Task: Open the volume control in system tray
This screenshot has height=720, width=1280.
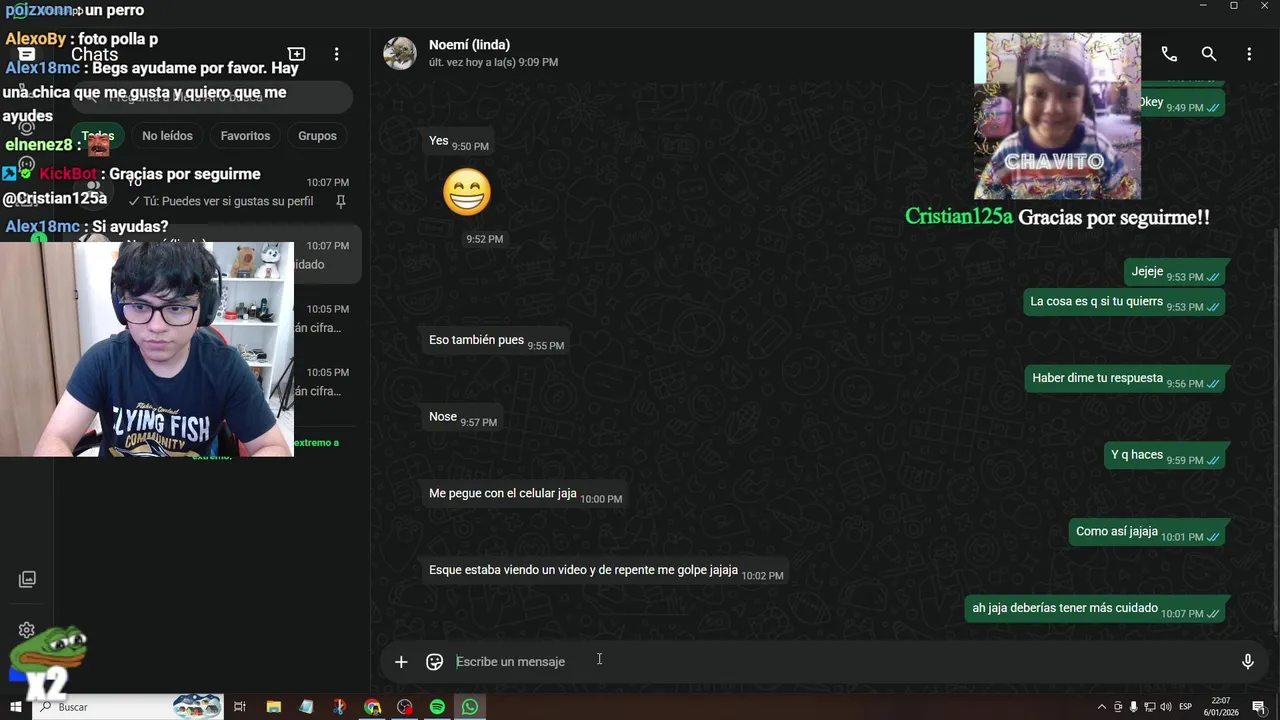Action: 1165,707
